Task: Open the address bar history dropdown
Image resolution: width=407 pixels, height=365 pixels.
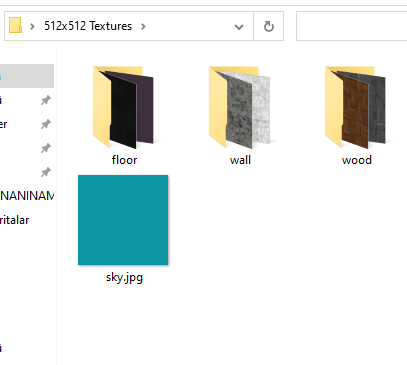Action: (239, 27)
